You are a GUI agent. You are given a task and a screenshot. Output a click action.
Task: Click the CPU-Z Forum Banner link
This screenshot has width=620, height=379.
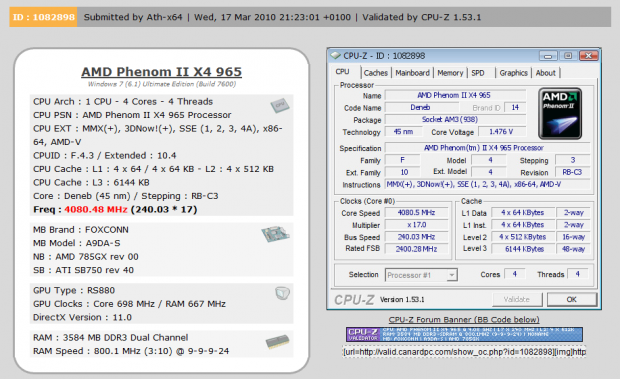pyautogui.click(x=464, y=319)
